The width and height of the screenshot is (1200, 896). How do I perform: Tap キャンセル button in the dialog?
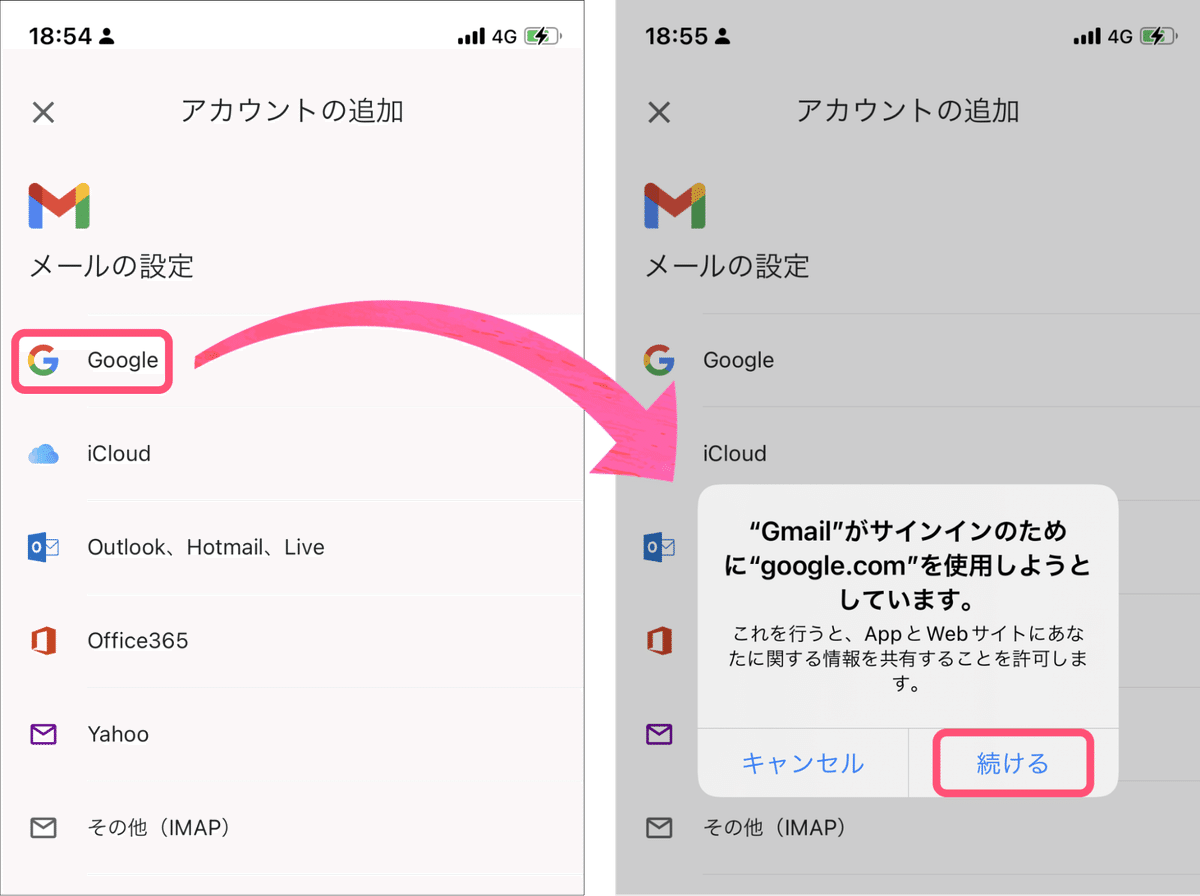pos(803,764)
